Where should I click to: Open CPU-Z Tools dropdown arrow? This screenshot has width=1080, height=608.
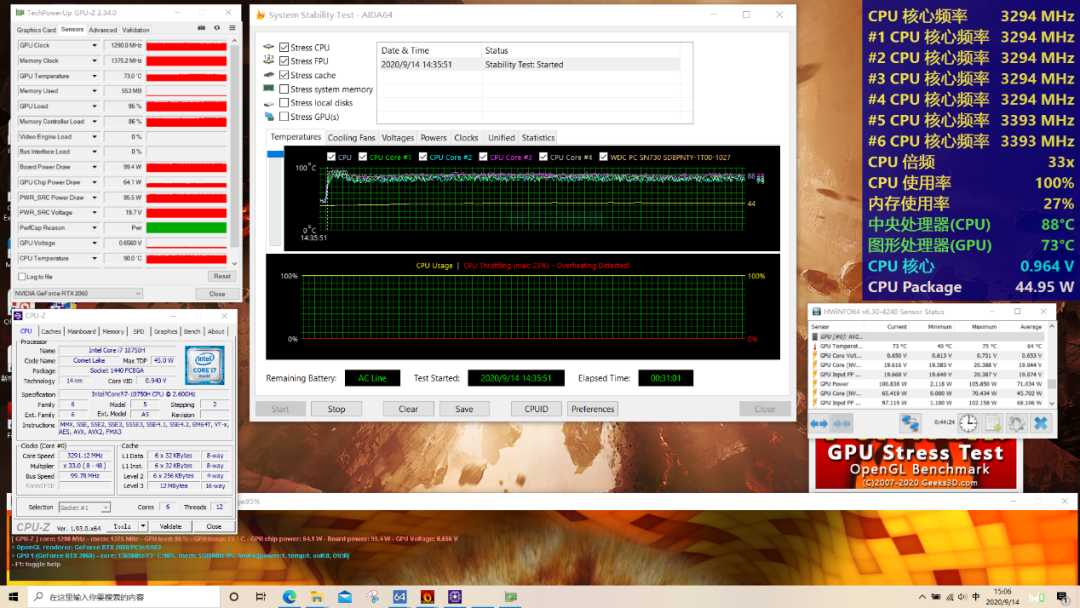(143, 527)
